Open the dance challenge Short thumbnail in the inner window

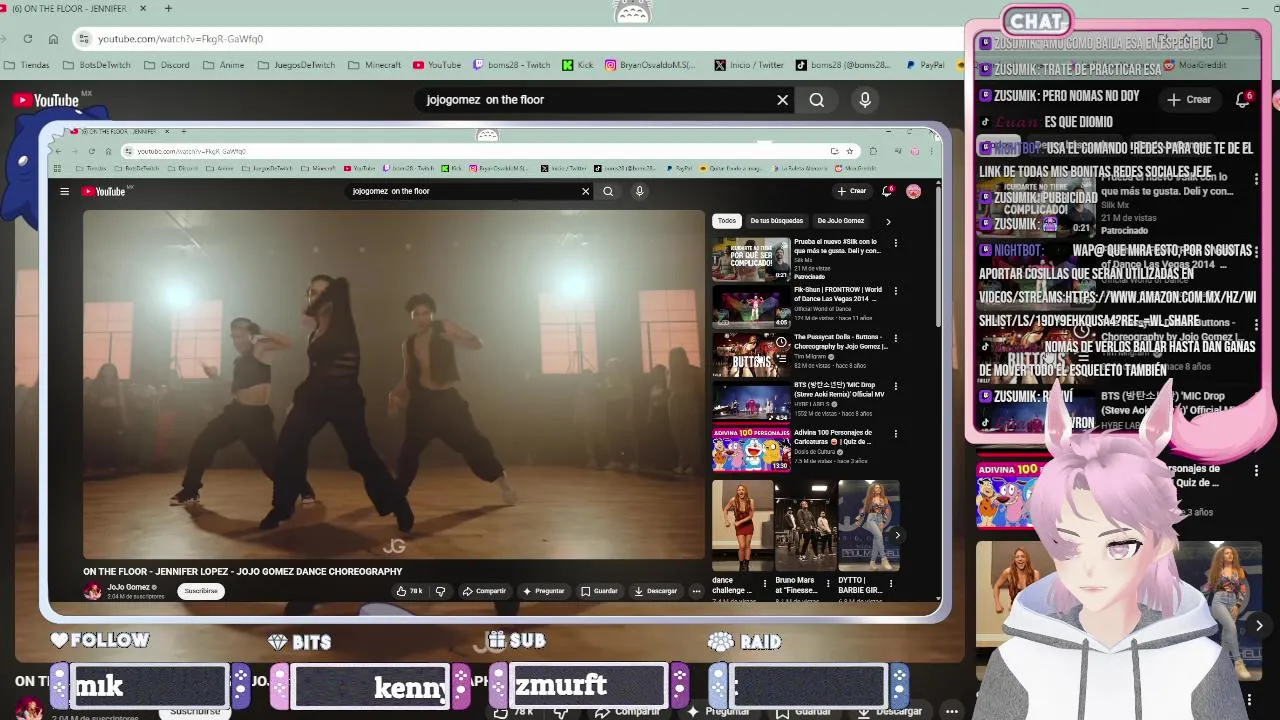click(742, 526)
